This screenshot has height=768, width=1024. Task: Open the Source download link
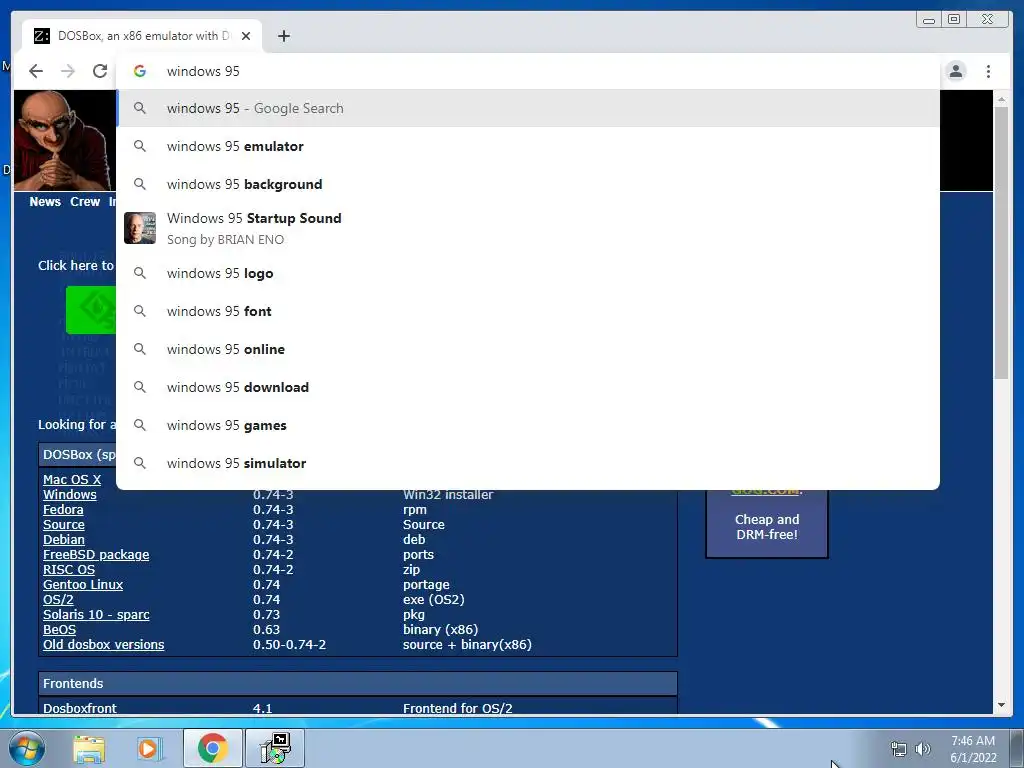tap(64, 524)
